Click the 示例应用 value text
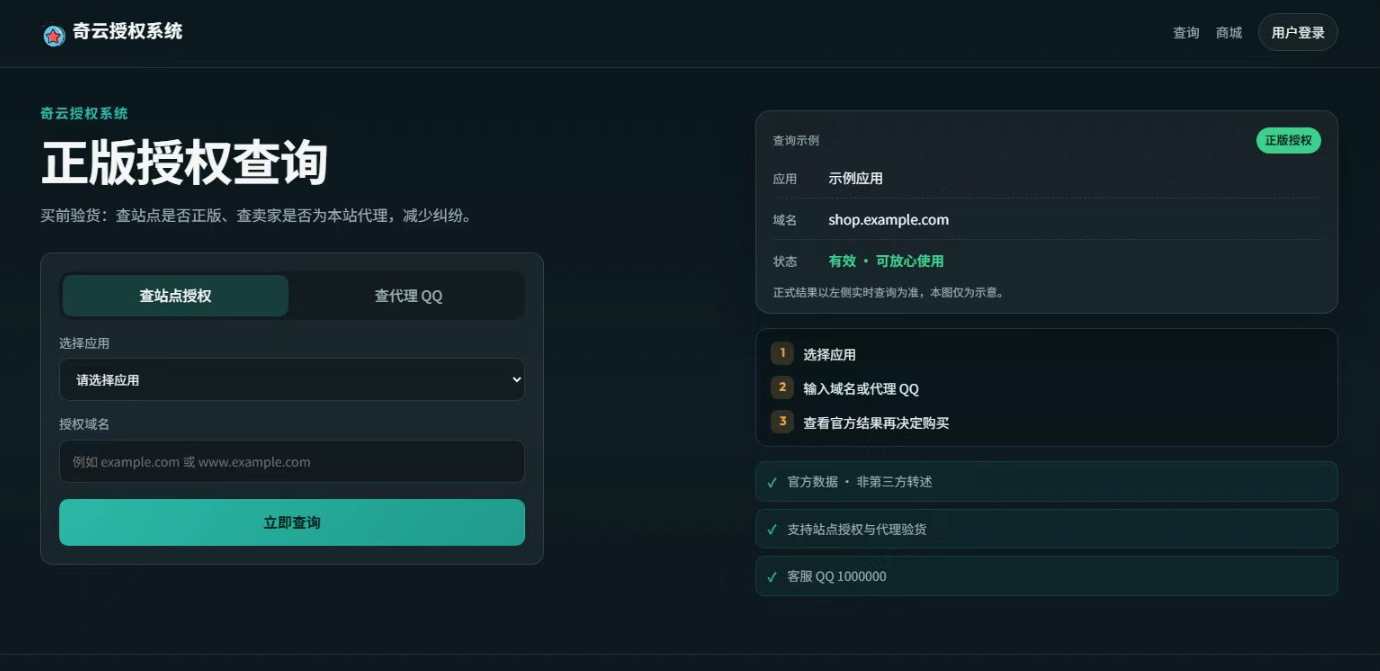 [856, 178]
